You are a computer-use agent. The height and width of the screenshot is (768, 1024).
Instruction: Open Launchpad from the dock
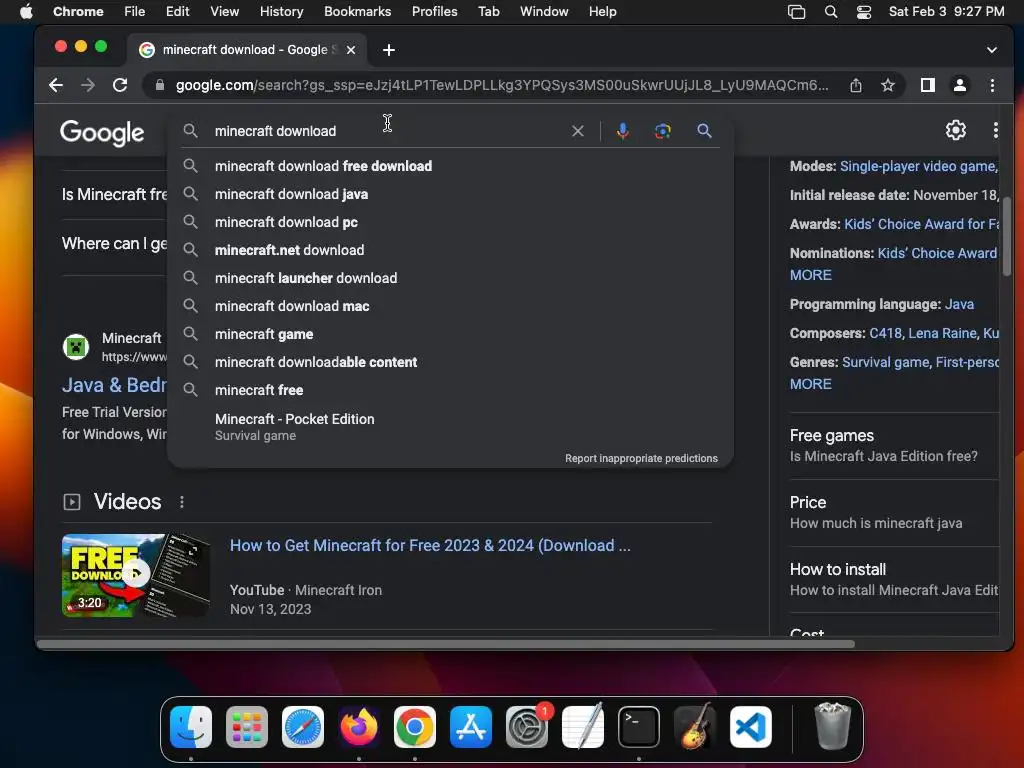tap(247, 727)
